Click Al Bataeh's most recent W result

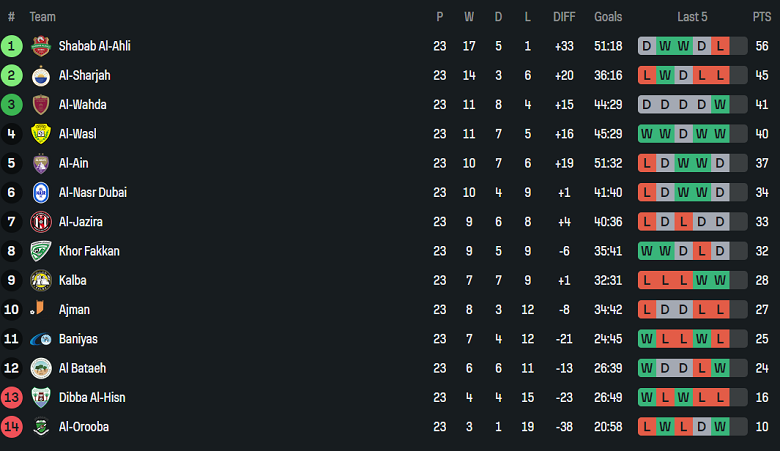[720, 368]
